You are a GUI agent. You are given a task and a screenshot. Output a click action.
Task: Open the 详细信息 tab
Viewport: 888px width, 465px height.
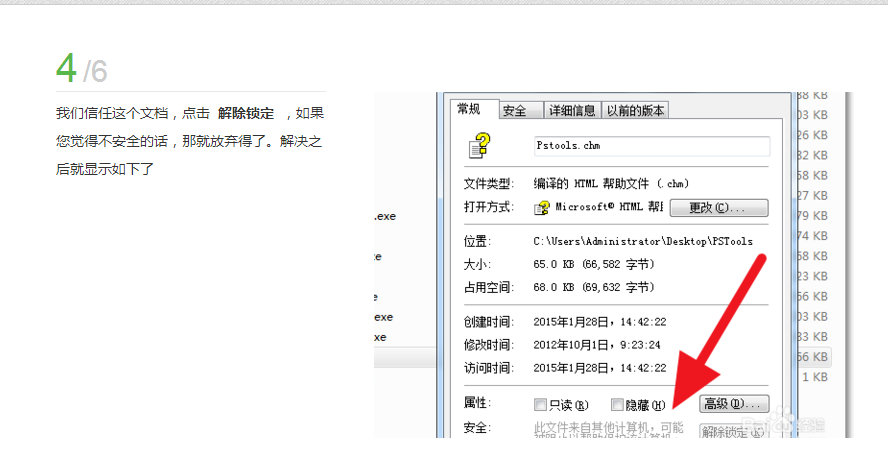click(572, 110)
